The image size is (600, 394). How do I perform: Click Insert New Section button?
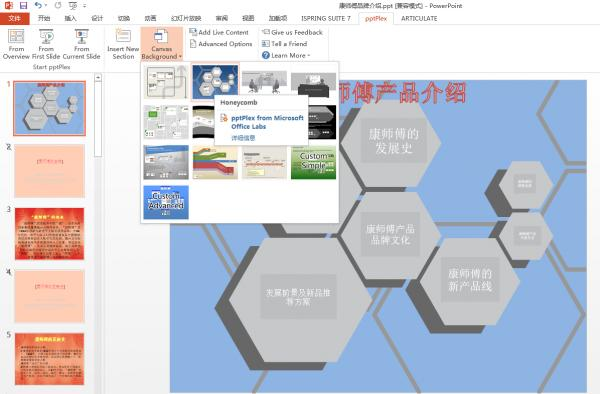tap(123, 44)
